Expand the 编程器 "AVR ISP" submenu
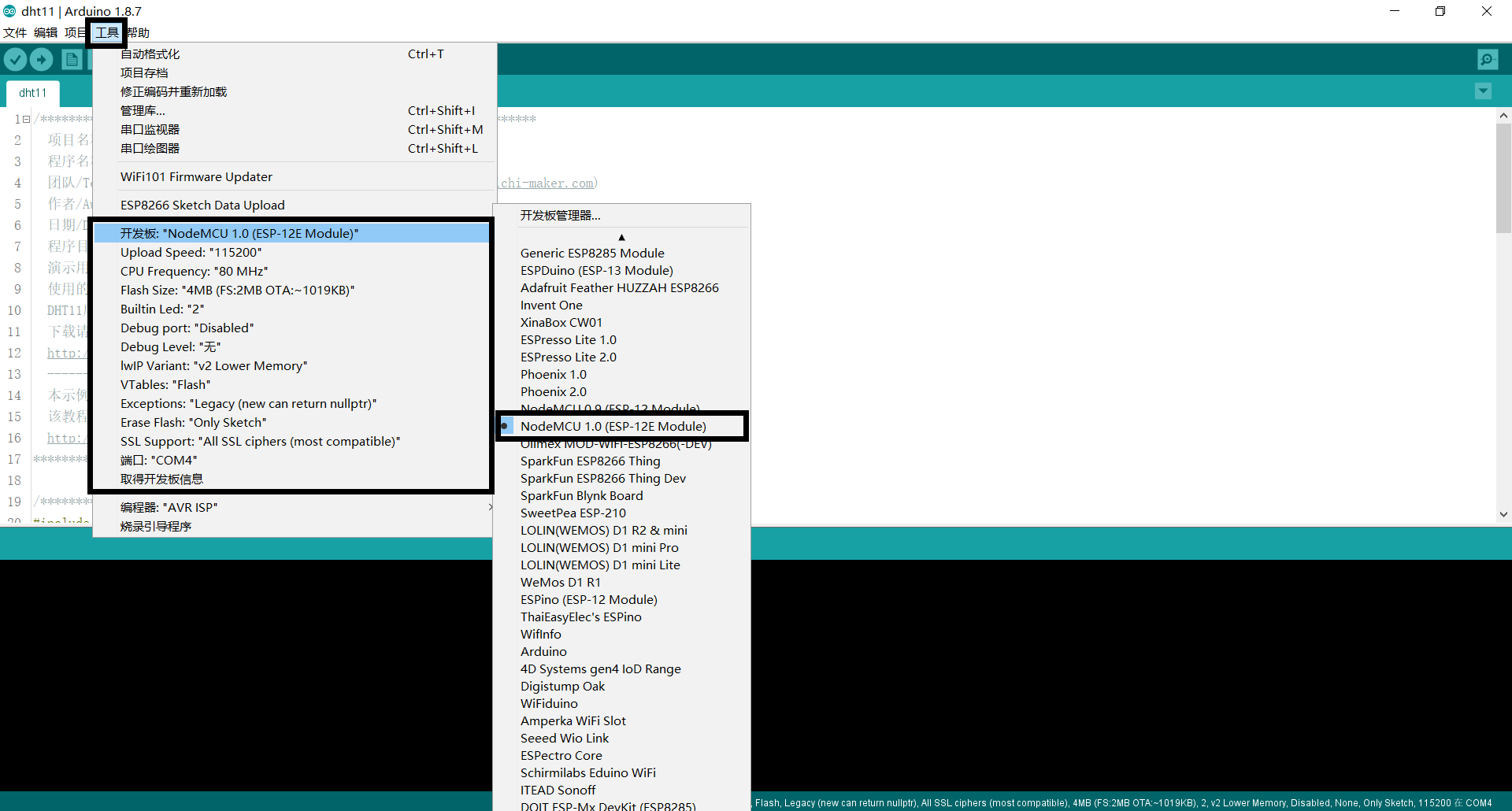This screenshot has width=1512, height=811. pos(293,508)
